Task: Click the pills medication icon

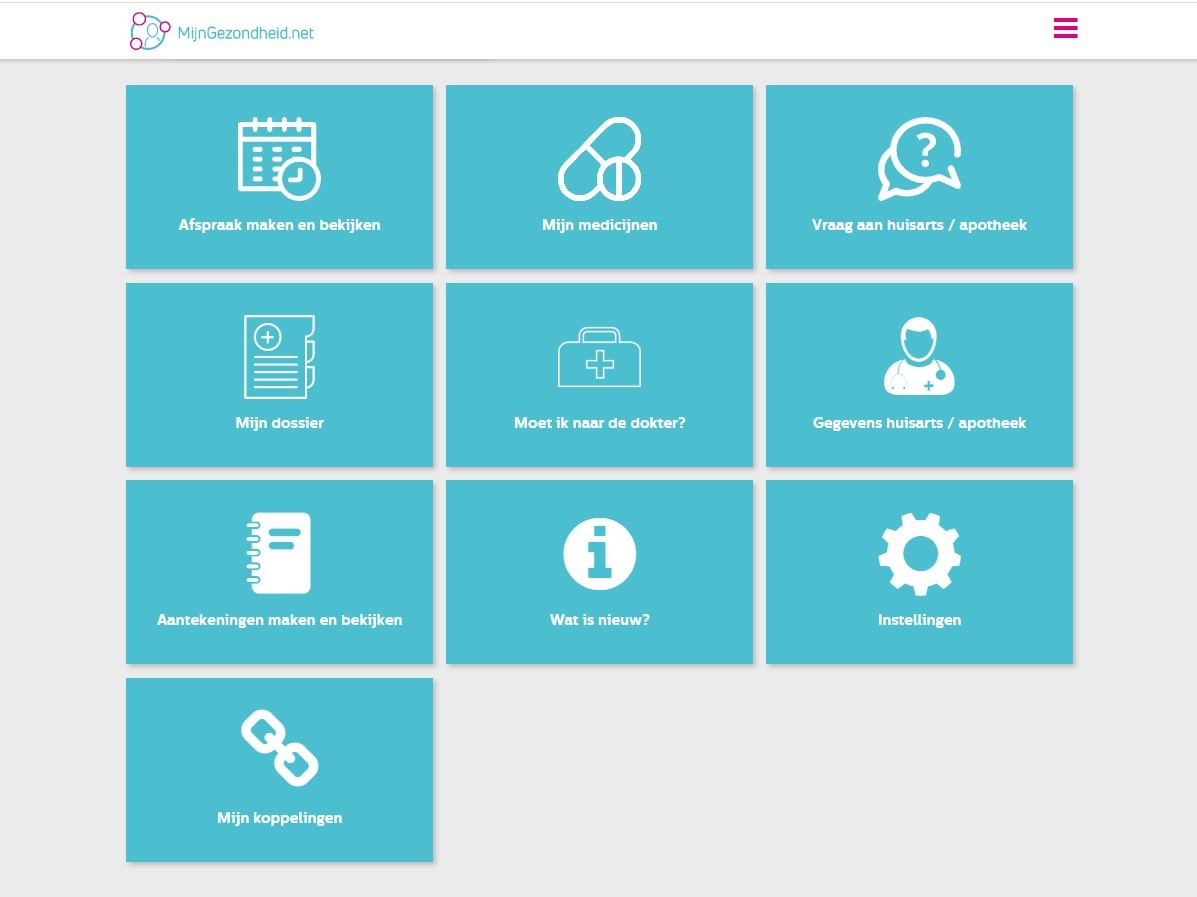Action: click(599, 159)
